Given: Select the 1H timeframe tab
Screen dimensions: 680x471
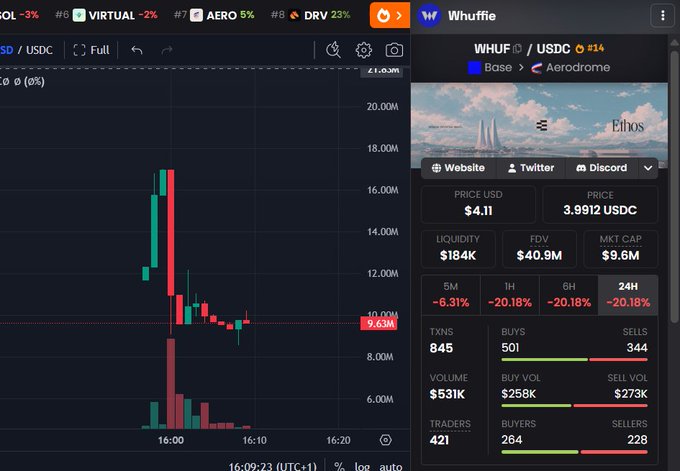Looking at the screenshot, I should 510,294.
